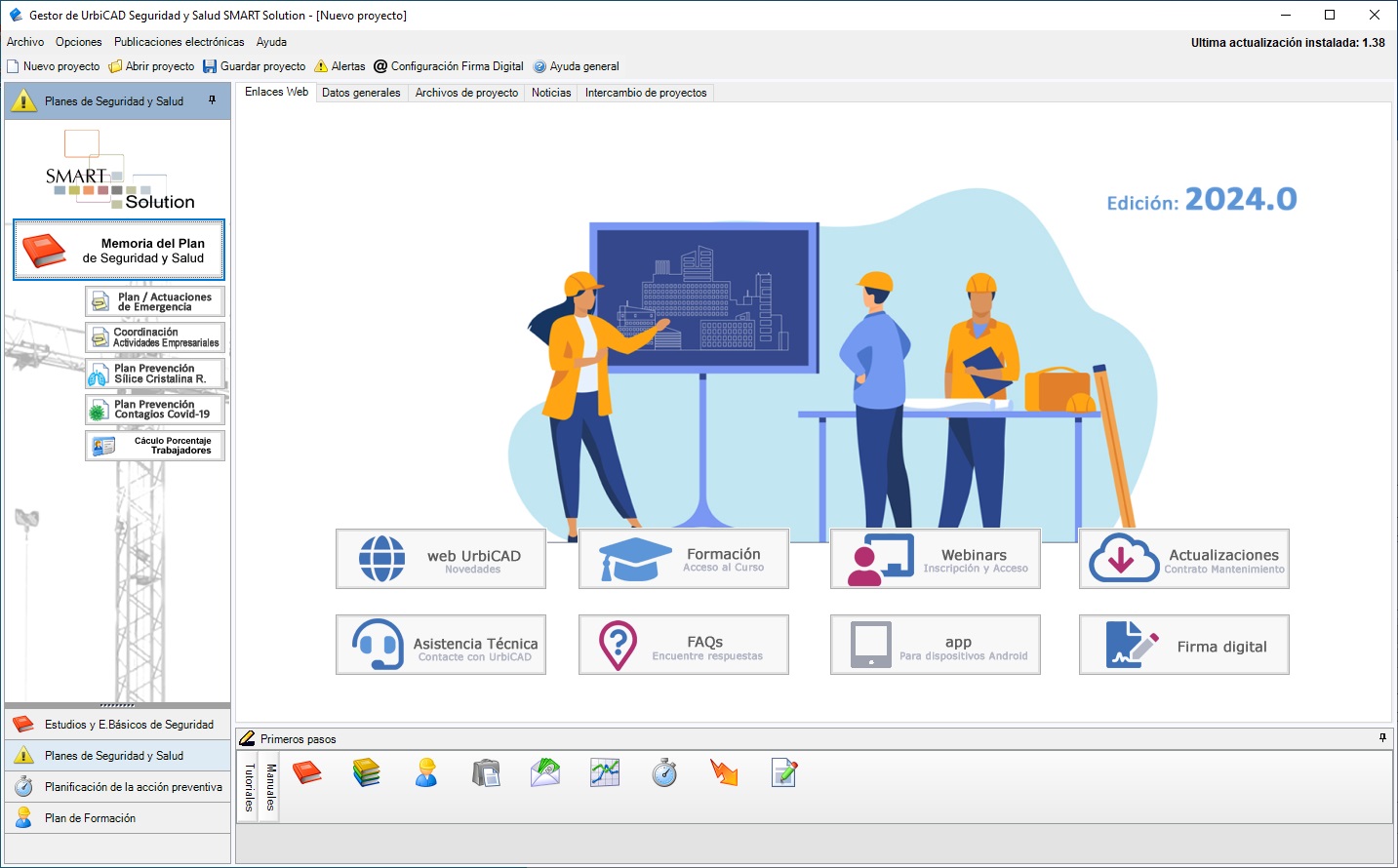The width and height of the screenshot is (1398, 868).
Task: Switch to the Noticias tab
Action: point(551,93)
